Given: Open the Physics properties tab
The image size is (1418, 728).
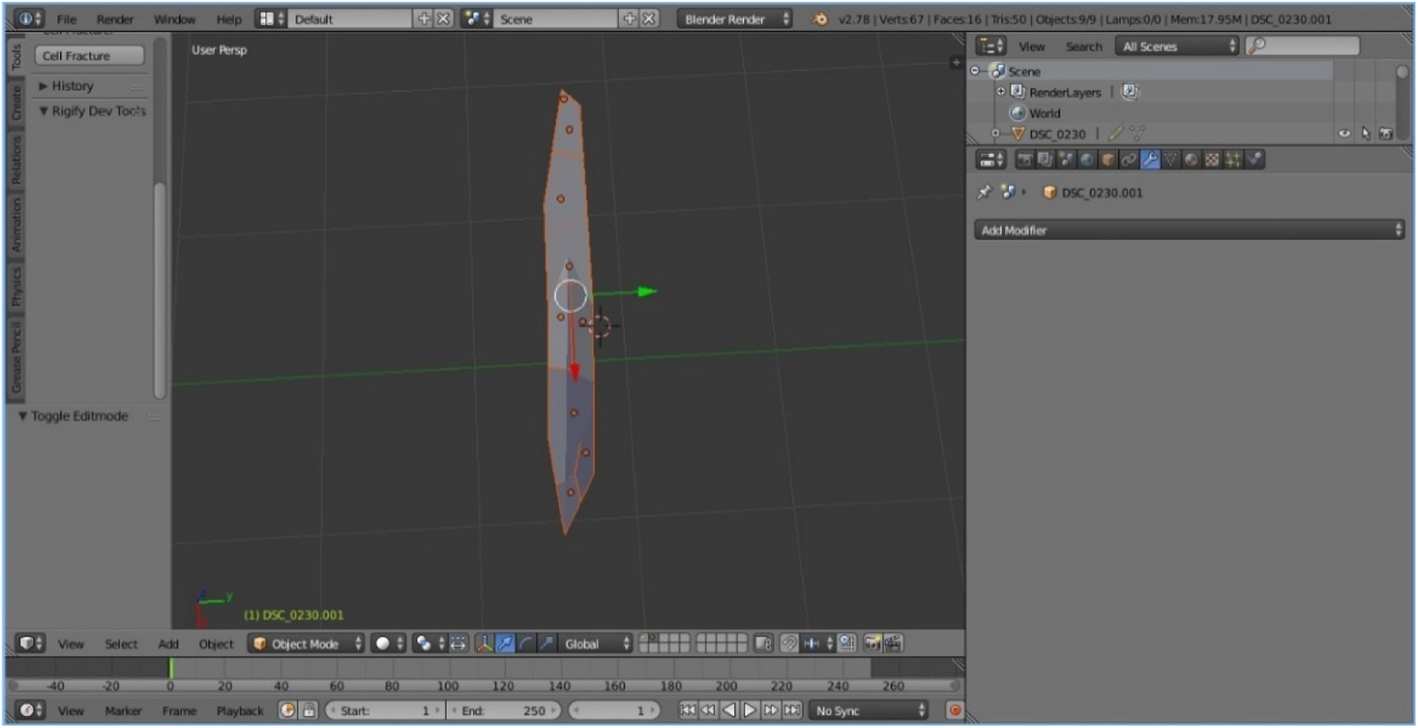Looking at the screenshot, I should (1254, 160).
